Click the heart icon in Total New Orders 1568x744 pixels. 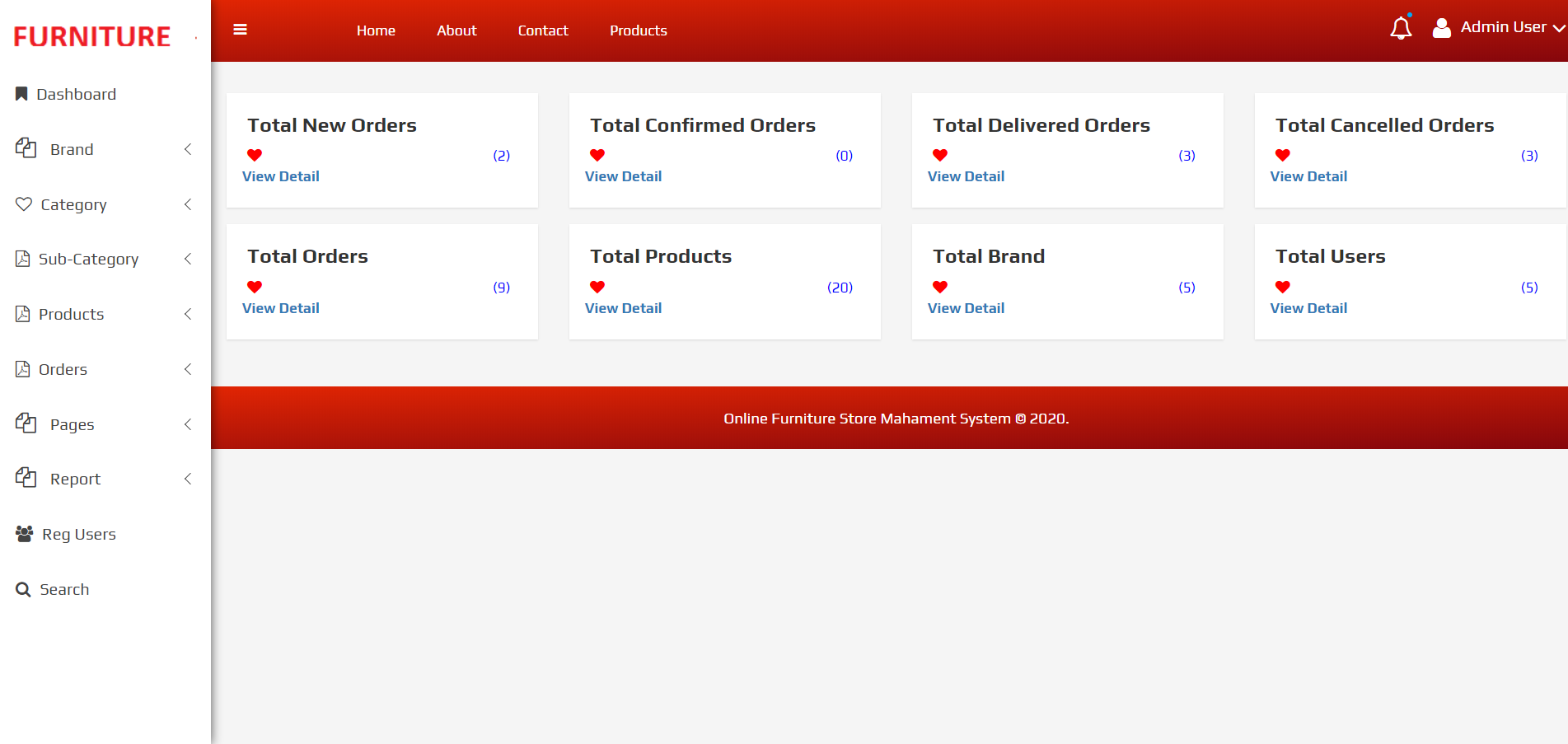(255, 155)
